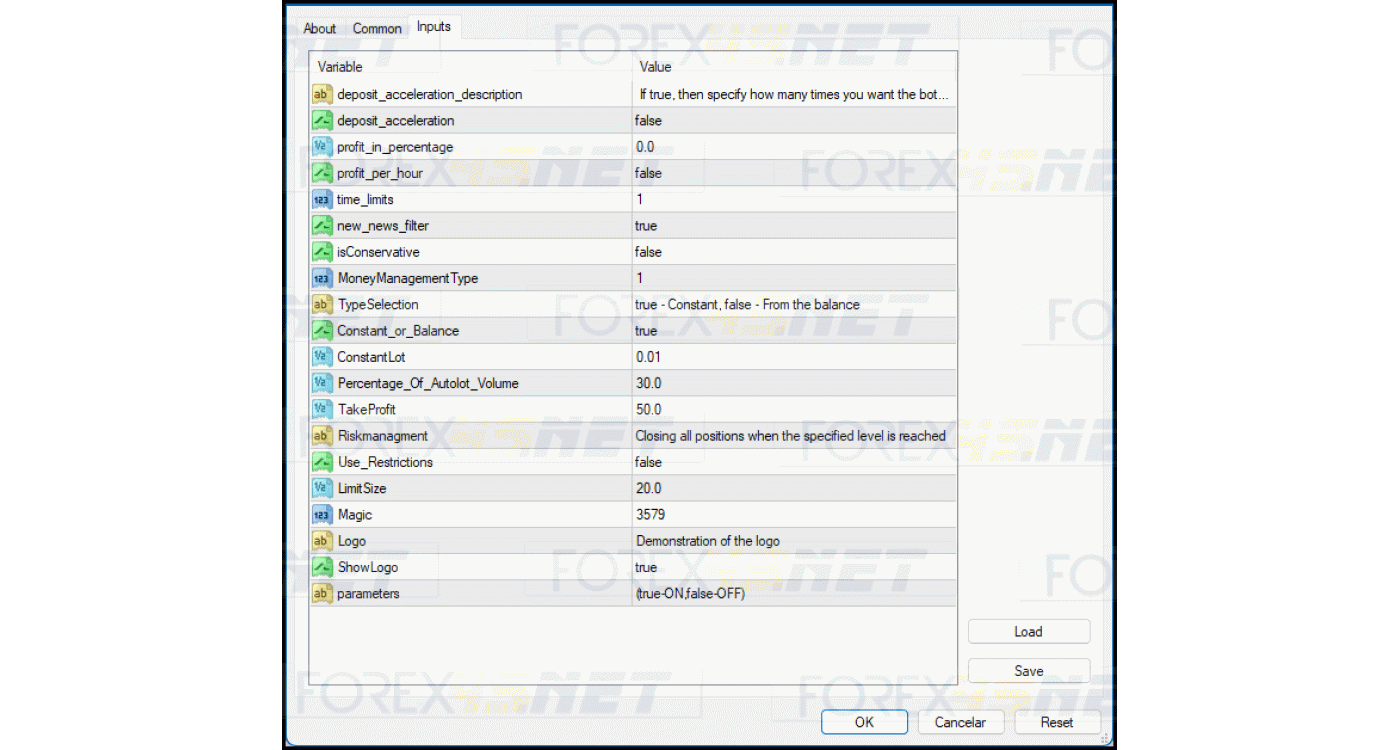Viewport: 1400px width, 750px height.
Task: Click the double-type icon next to TakeProfit
Action: coord(321,410)
